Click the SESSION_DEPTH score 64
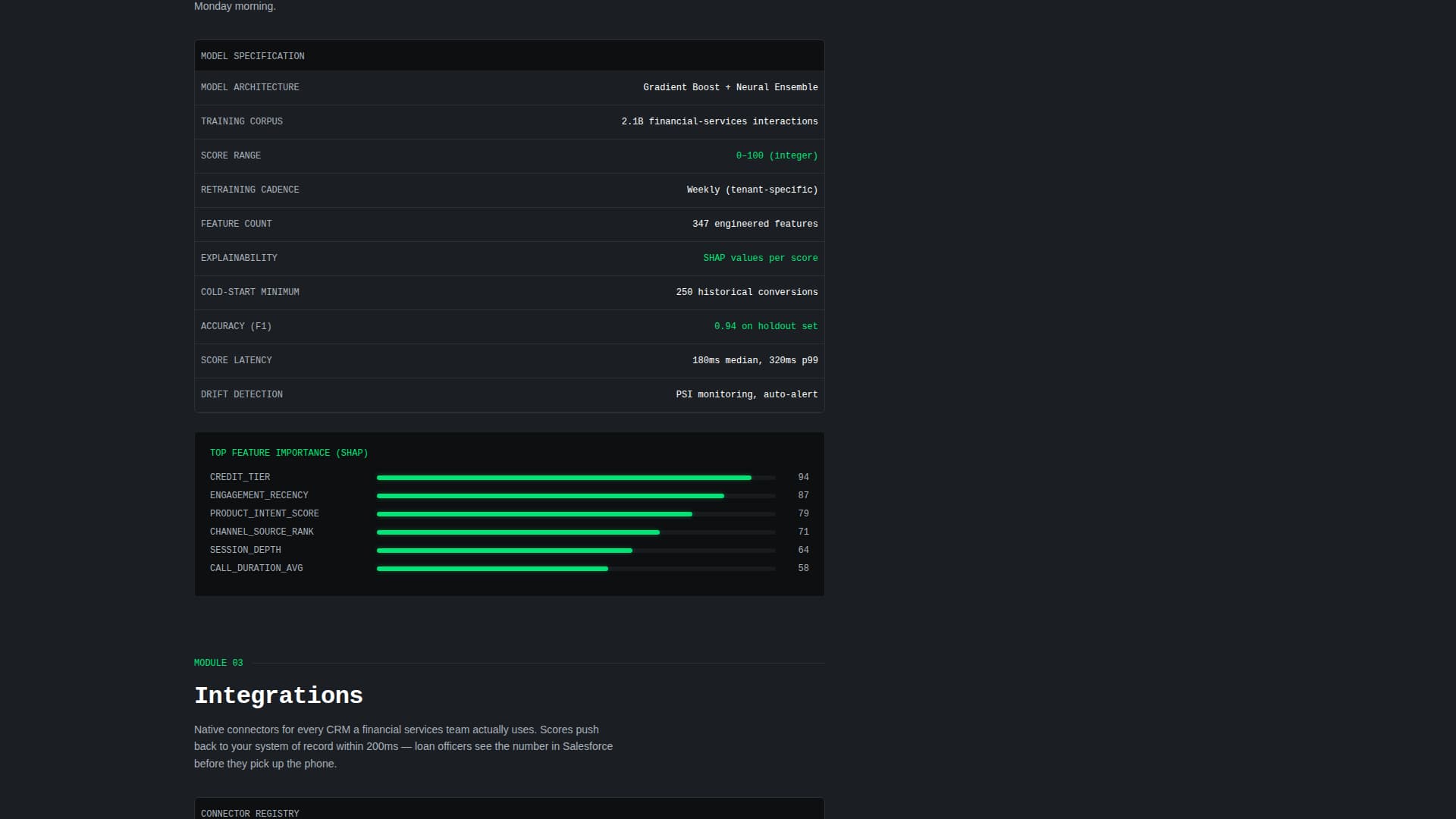1456x819 pixels. click(x=803, y=550)
